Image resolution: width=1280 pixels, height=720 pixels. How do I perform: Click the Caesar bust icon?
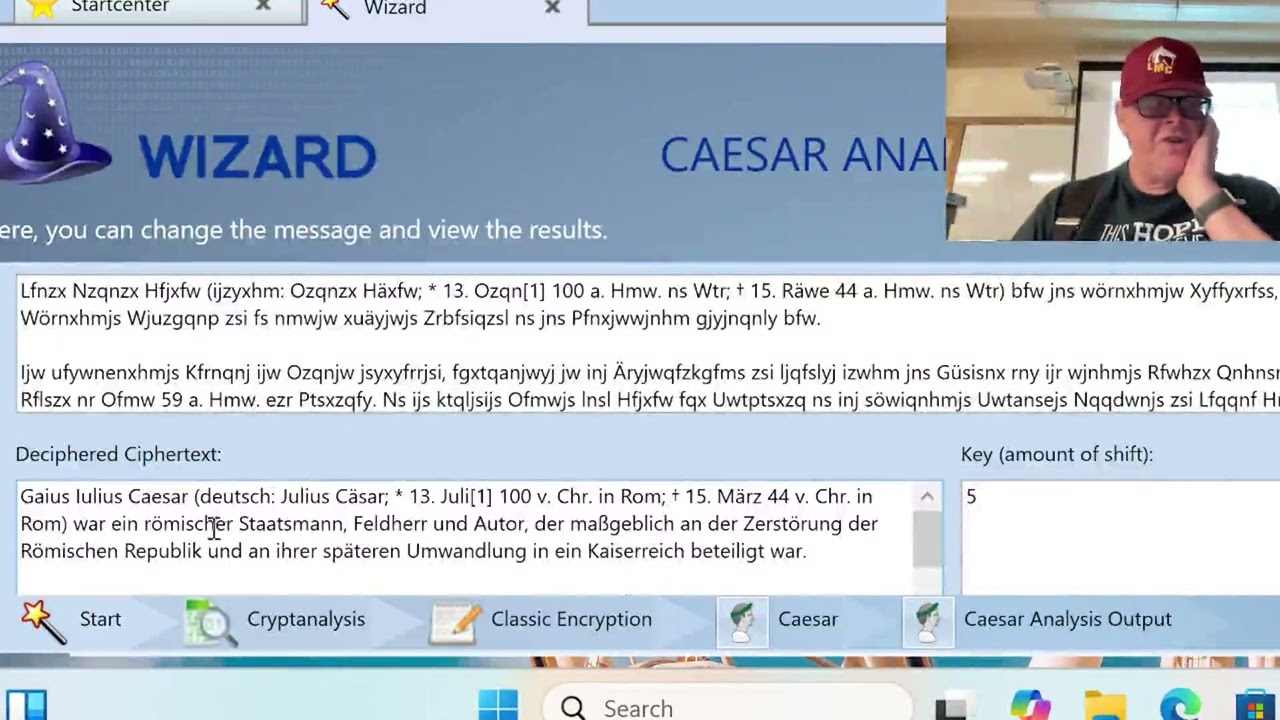point(742,620)
